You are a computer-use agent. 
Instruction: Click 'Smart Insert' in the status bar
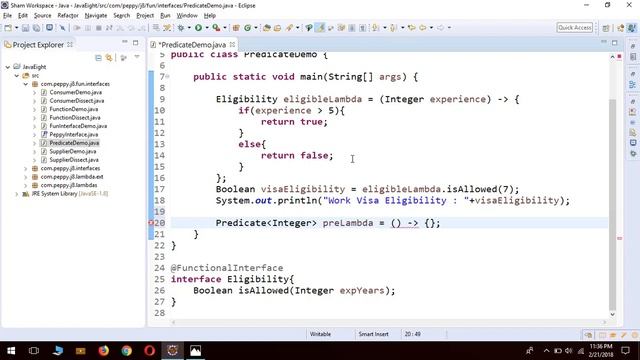[373, 334]
